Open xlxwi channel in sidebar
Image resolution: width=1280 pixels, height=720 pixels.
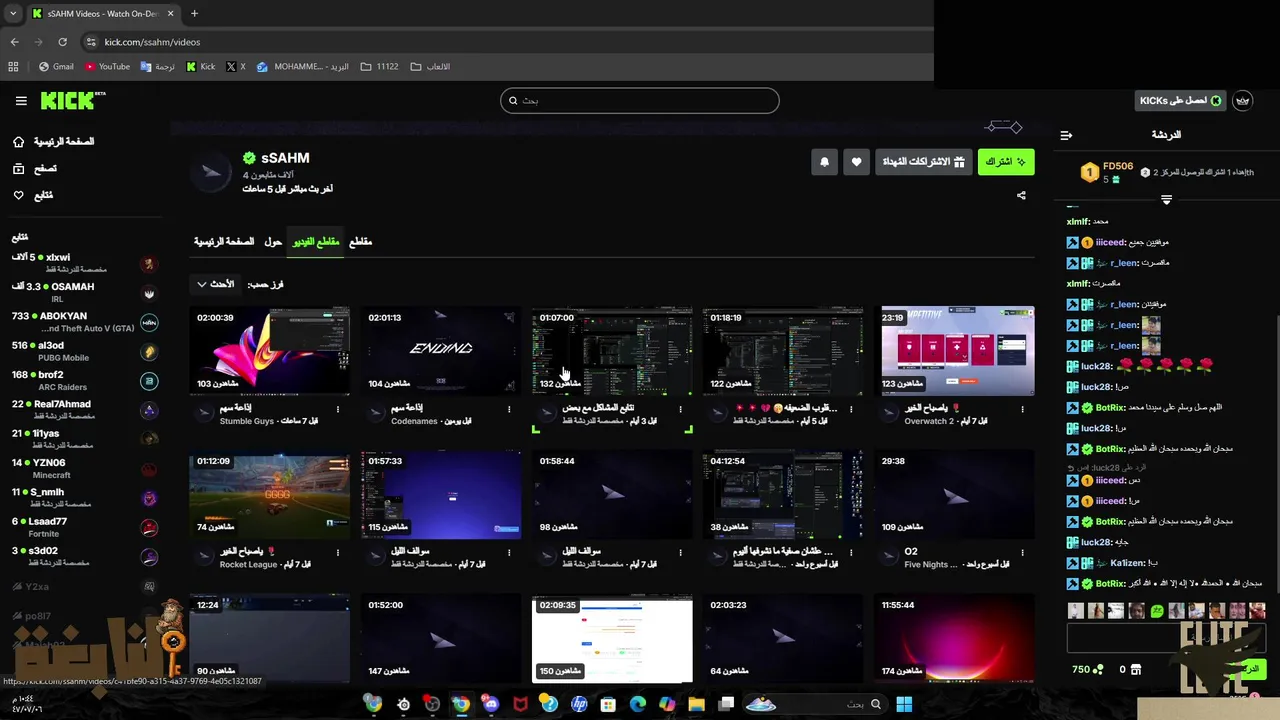click(x=84, y=263)
